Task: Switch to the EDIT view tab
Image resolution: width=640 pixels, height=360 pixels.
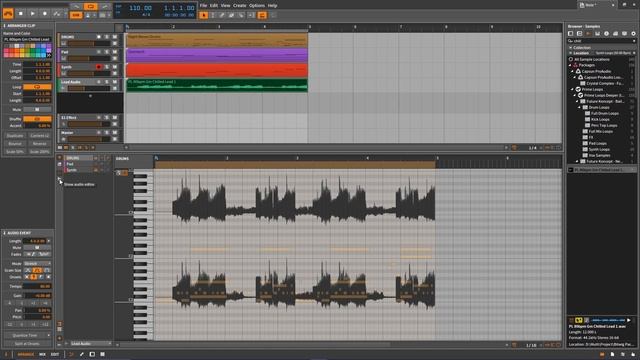Action: point(55,355)
